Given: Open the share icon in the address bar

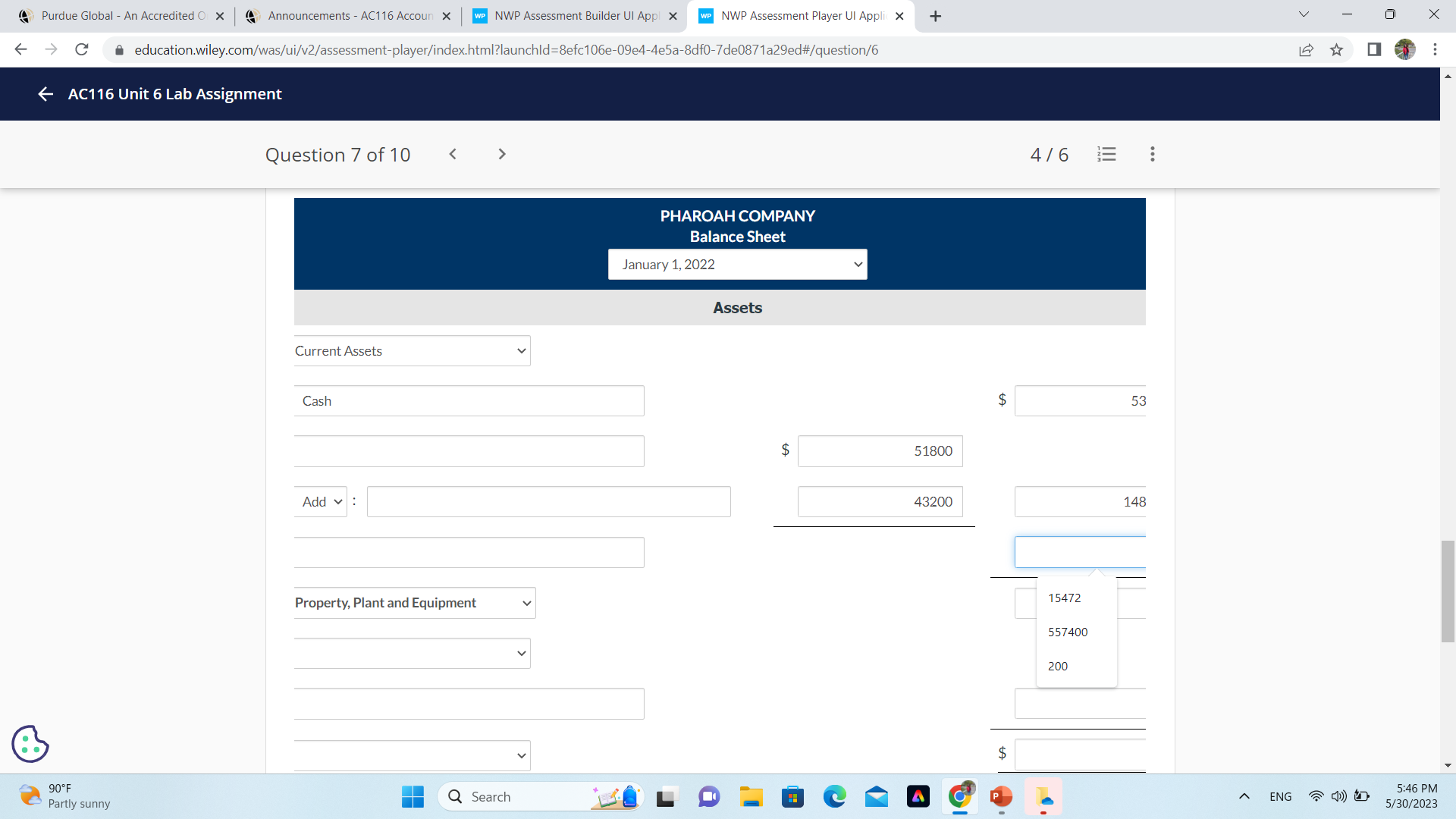Looking at the screenshot, I should click(x=1306, y=50).
